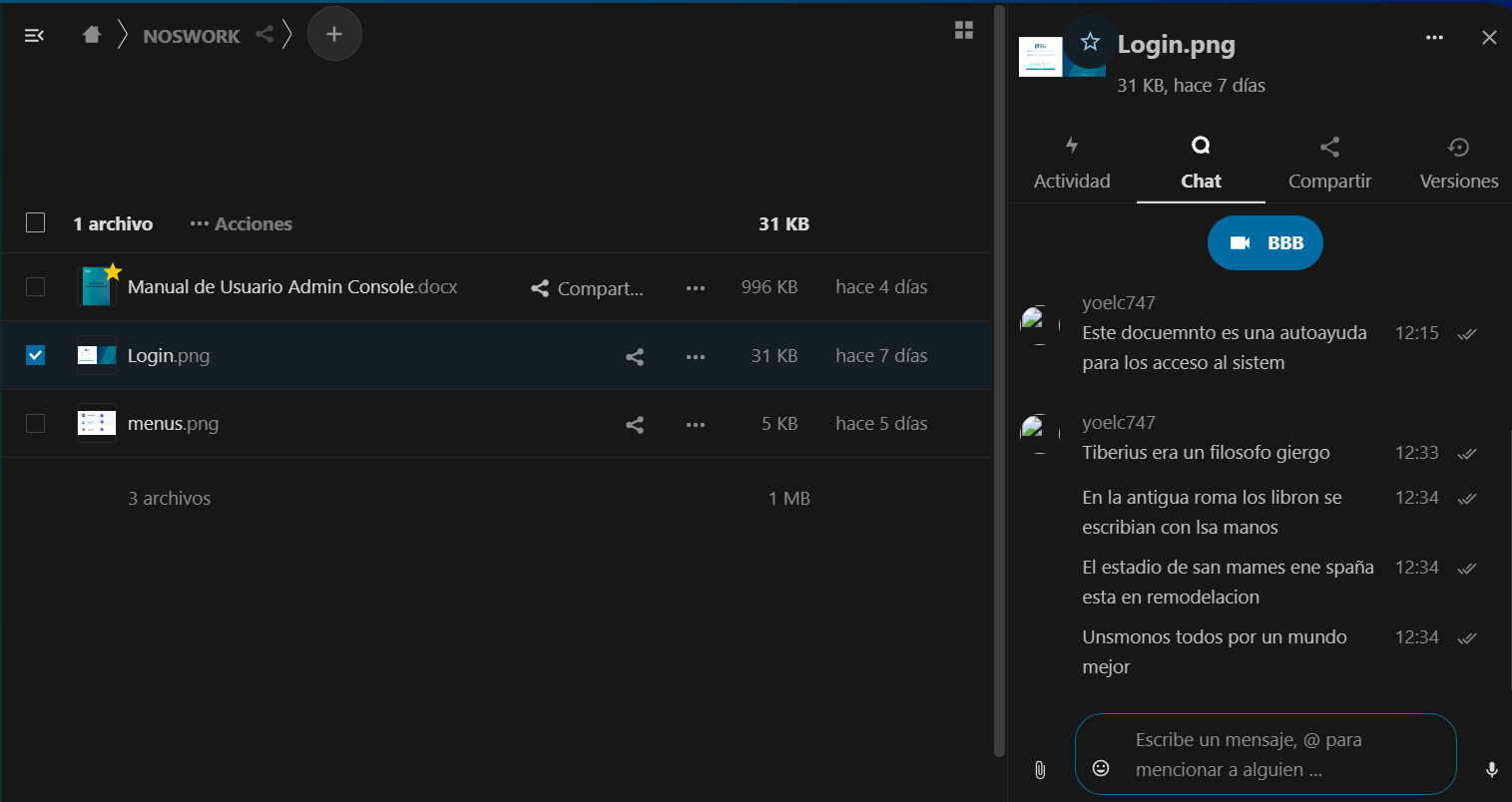Open more actions for Login.png row
This screenshot has height=802, width=1512.
(696, 356)
